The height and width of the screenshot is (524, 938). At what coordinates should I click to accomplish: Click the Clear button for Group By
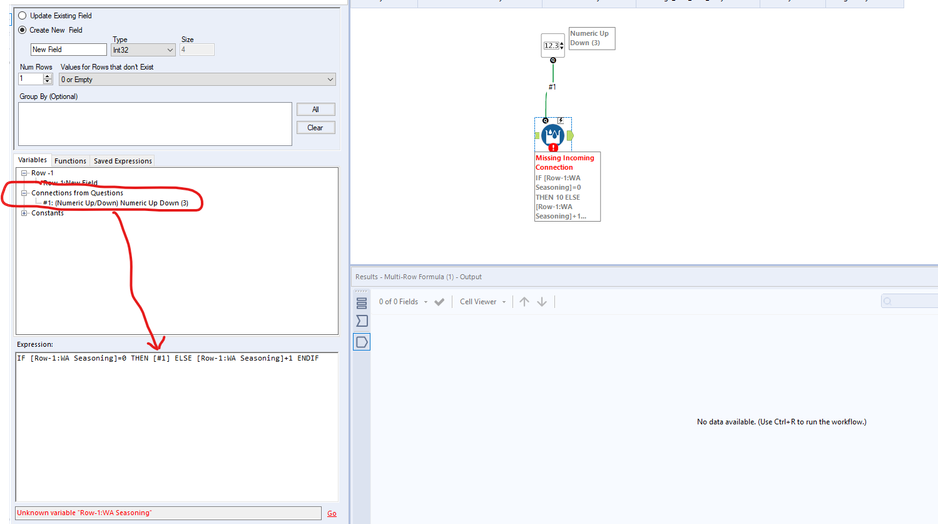[x=315, y=127]
